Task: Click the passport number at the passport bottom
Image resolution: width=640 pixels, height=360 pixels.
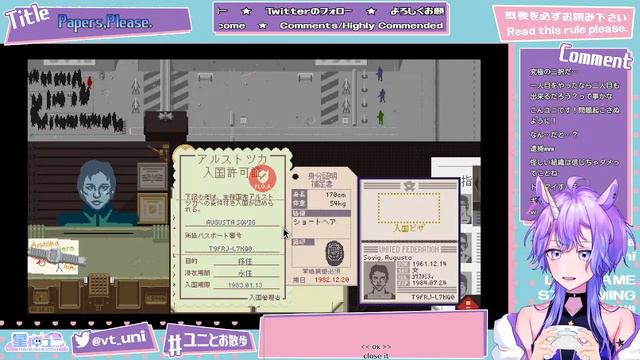Action: [433, 298]
